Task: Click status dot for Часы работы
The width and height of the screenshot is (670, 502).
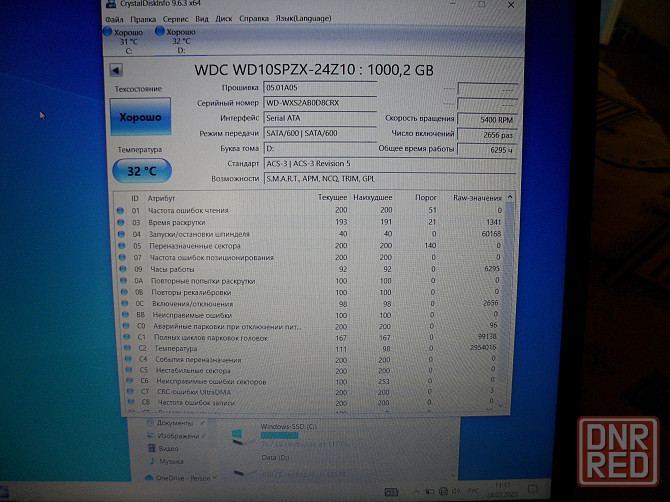Action: (123, 269)
